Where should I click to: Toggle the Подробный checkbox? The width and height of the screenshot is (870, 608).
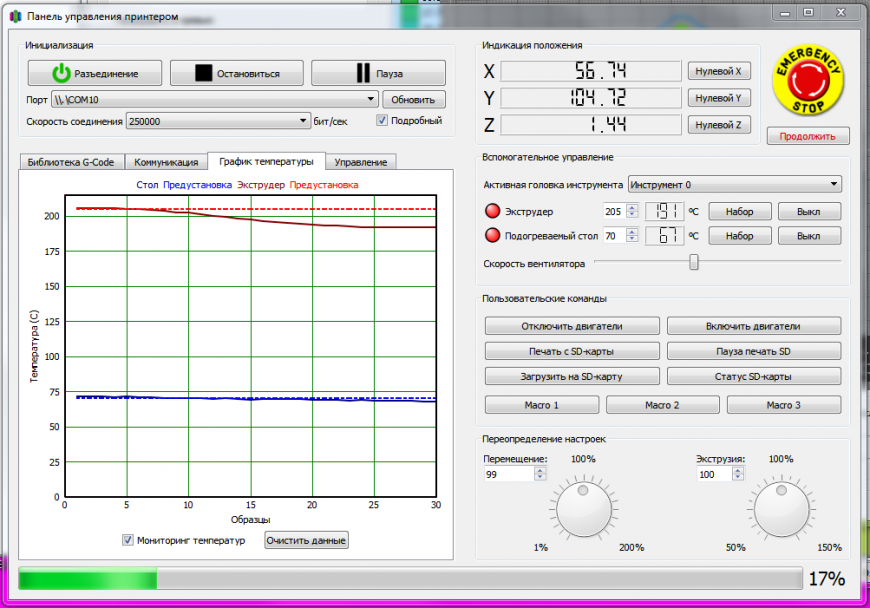382,120
